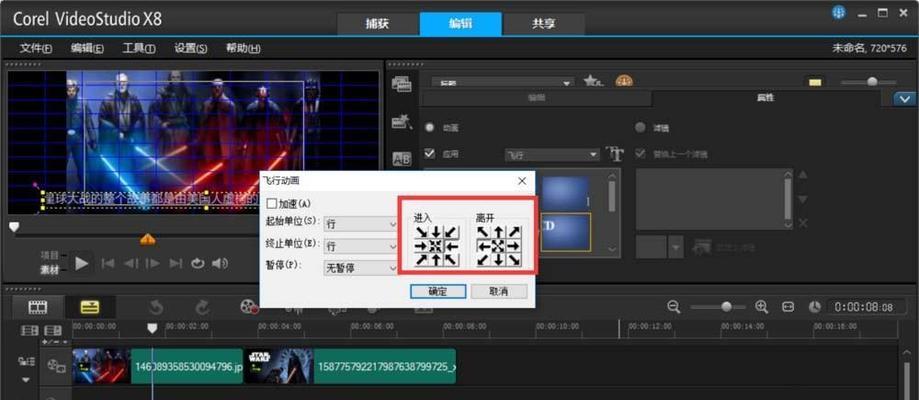Click the orange gauge icon
Screen dimensions: 919x400
(624, 82)
